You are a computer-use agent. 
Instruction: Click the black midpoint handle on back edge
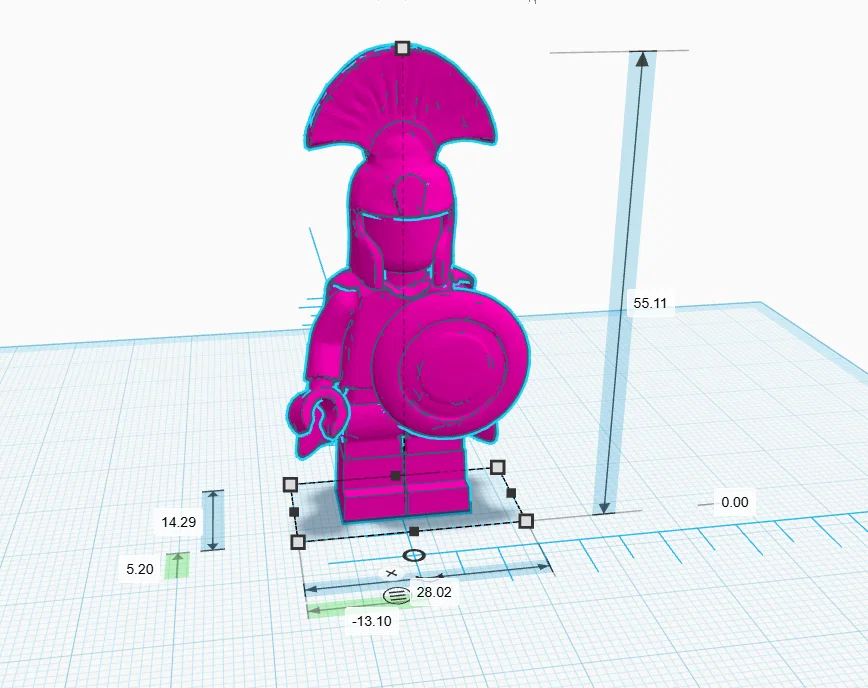click(x=395, y=475)
